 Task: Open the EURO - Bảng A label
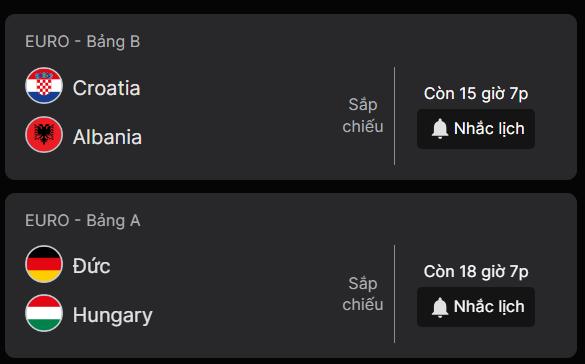click(x=82, y=220)
